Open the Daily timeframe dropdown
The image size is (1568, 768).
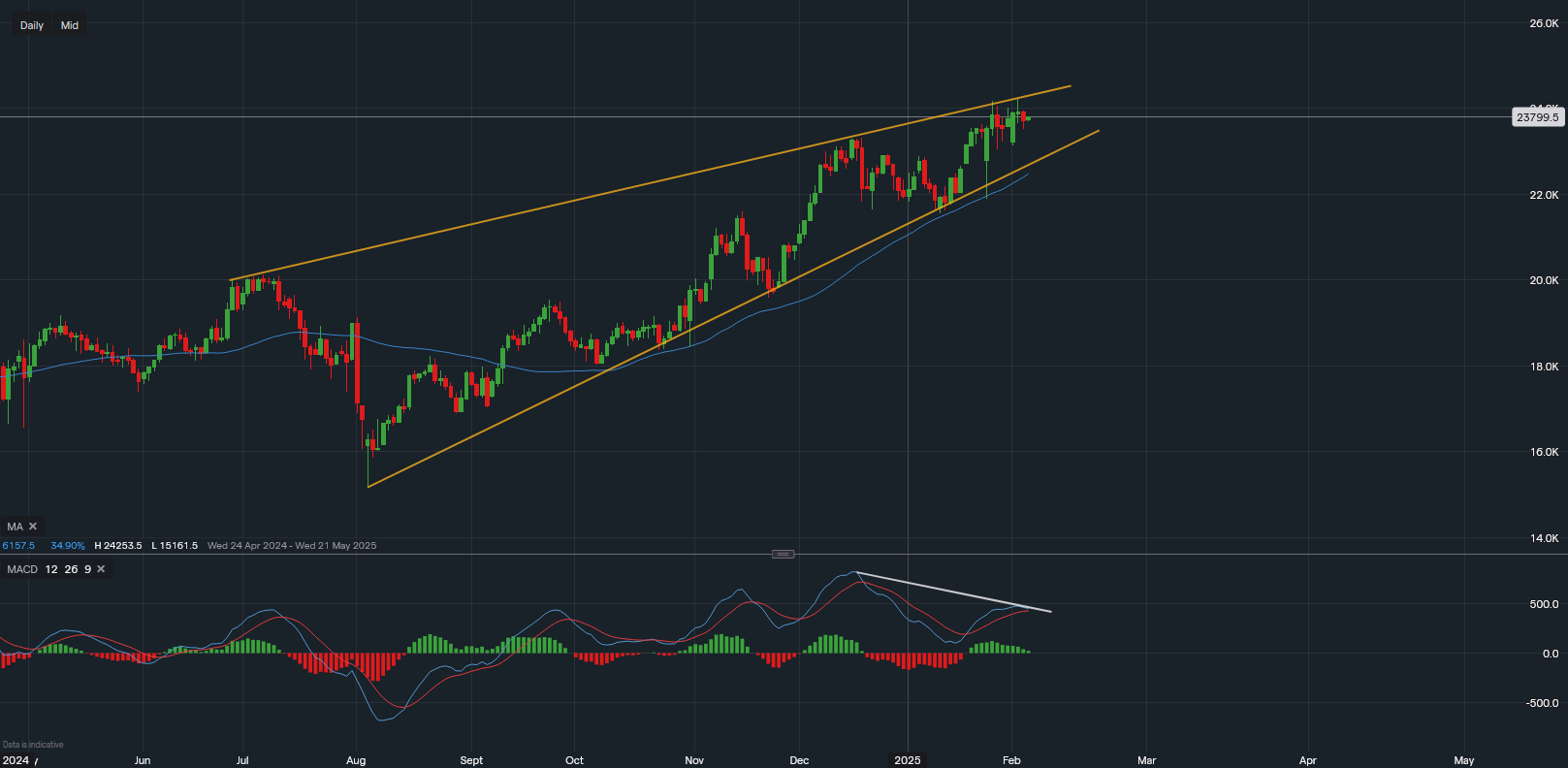[x=32, y=25]
